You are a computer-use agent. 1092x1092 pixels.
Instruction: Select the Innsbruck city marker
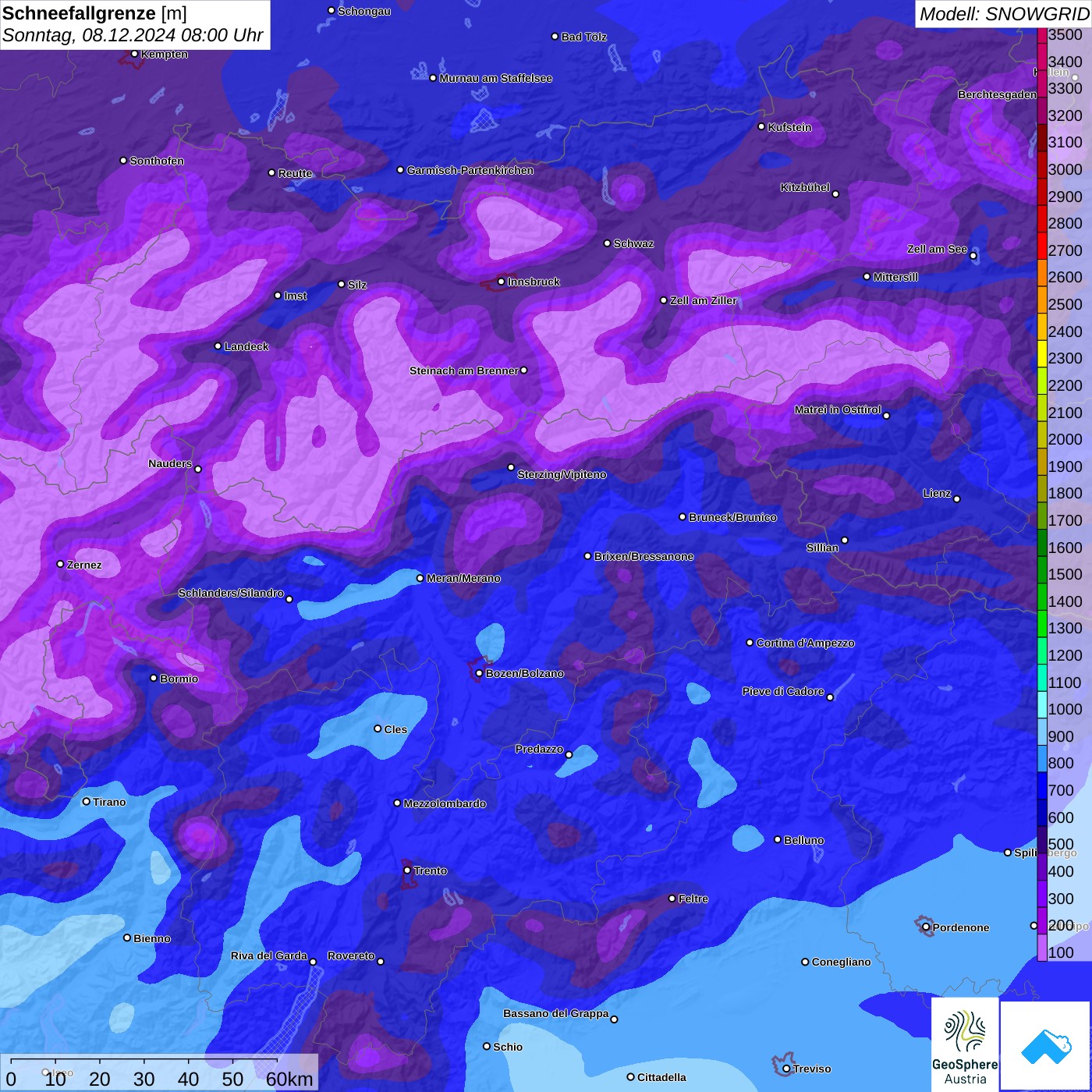pyautogui.click(x=501, y=282)
